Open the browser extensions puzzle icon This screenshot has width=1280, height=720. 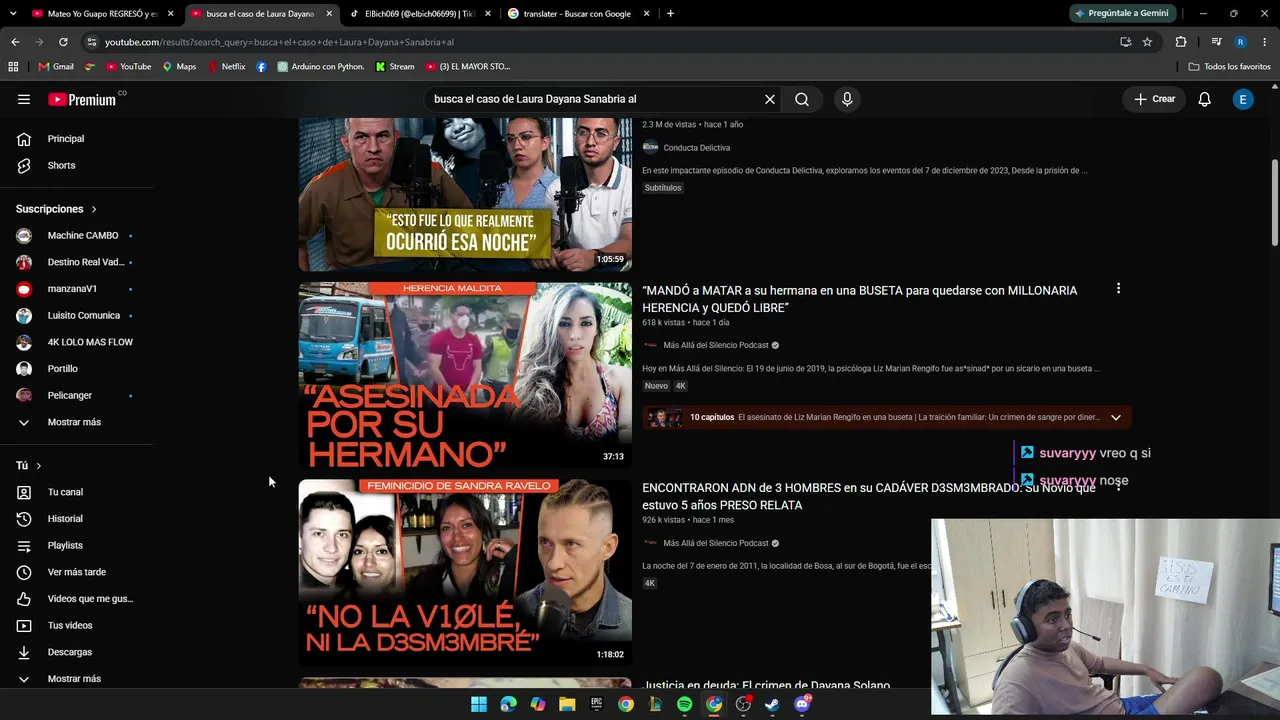click(x=1181, y=42)
